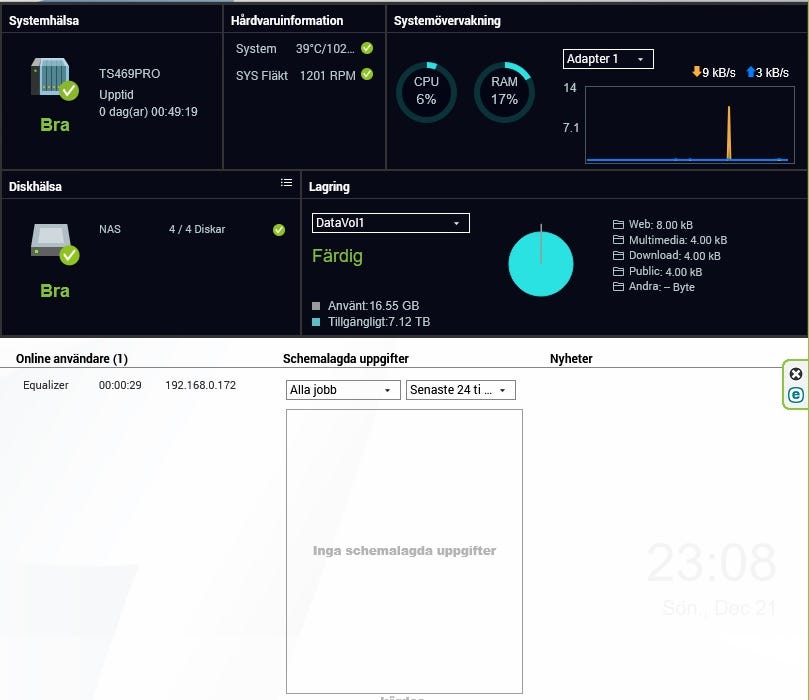Screen dimensions: 809x700
Task: Click the NAS disks status checkmark
Action: [279, 230]
